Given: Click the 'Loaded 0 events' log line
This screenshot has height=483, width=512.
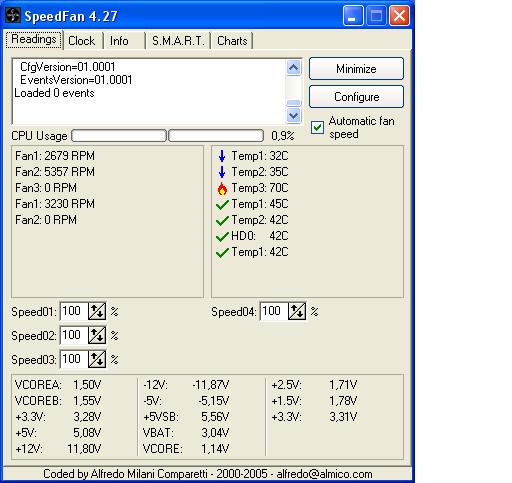Looking at the screenshot, I should 54,93.
